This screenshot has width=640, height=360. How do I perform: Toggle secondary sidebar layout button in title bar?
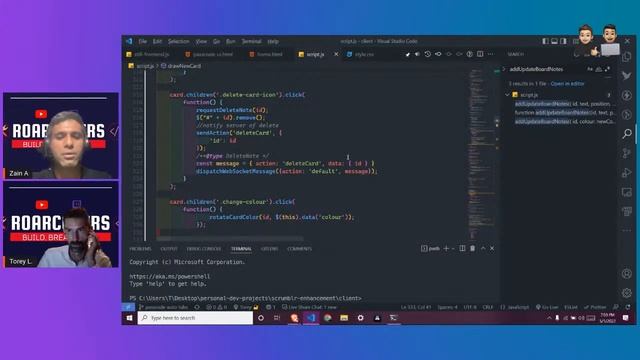click(x=563, y=41)
